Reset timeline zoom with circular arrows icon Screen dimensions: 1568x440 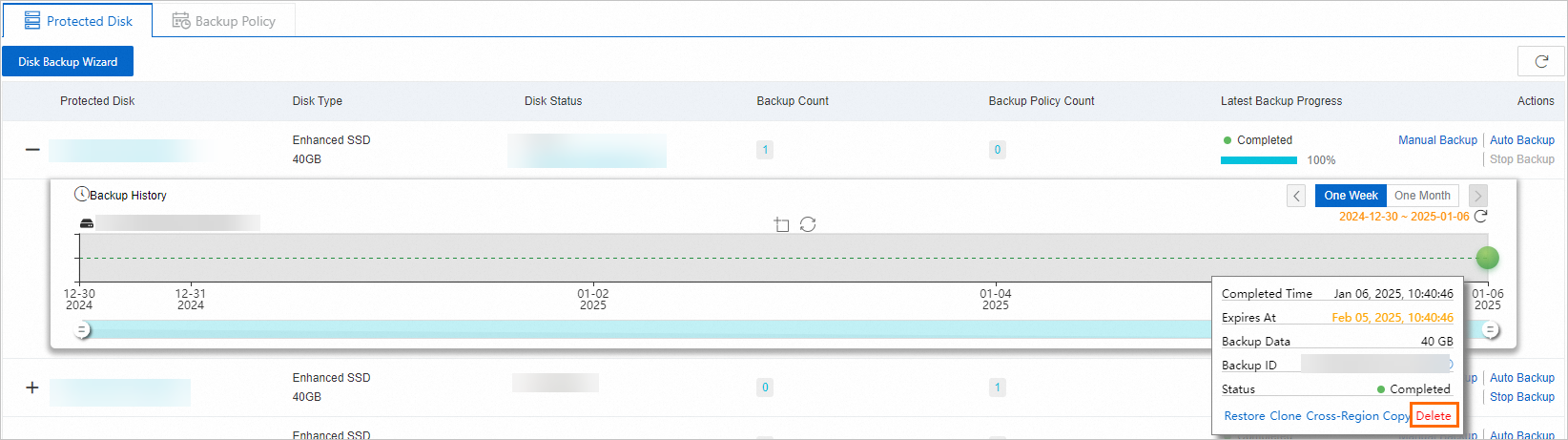[x=808, y=224]
